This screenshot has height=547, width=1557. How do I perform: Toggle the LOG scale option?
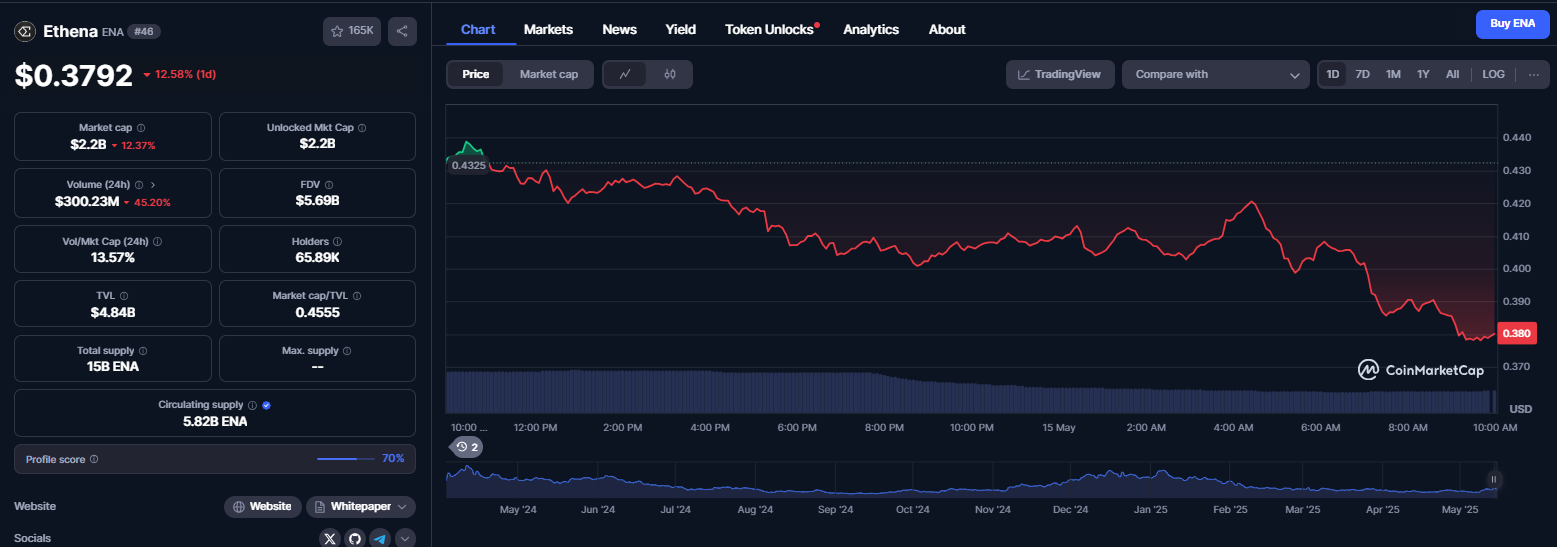tap(1493, 74)
